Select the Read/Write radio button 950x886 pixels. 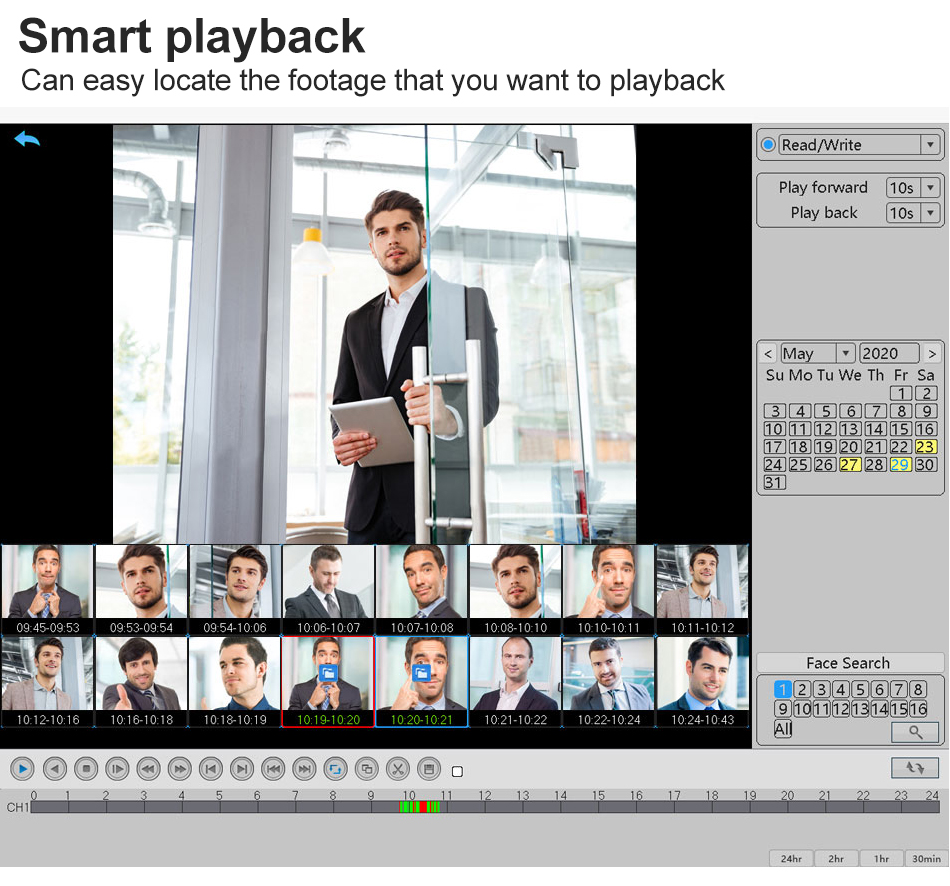coord(768,145)
